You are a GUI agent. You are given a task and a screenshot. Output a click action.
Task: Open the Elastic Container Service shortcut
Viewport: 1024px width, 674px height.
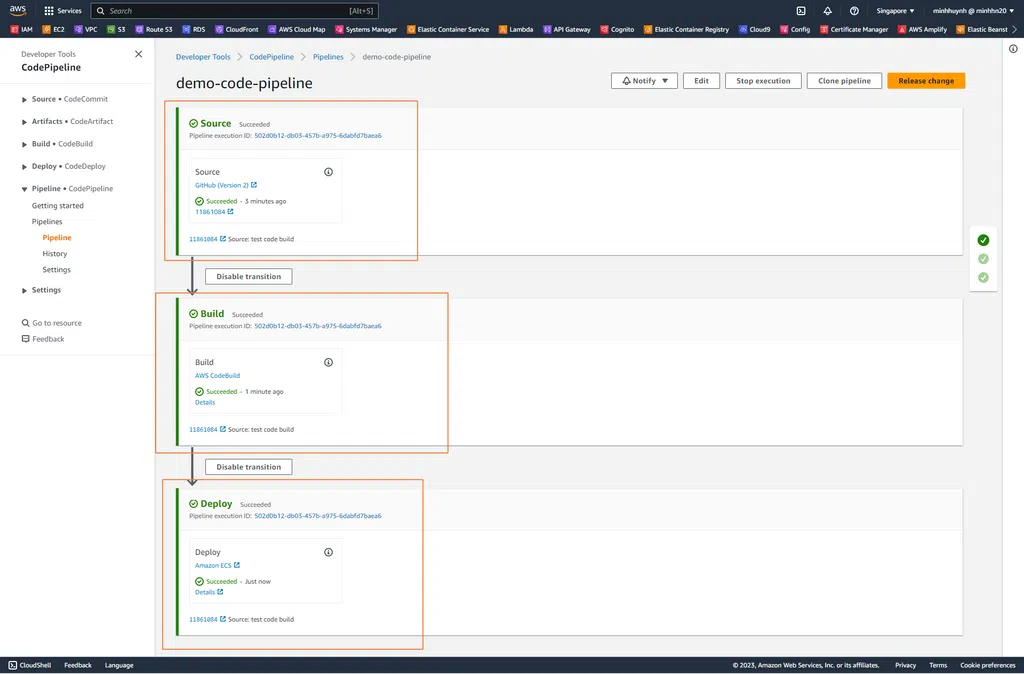(447, 29)
